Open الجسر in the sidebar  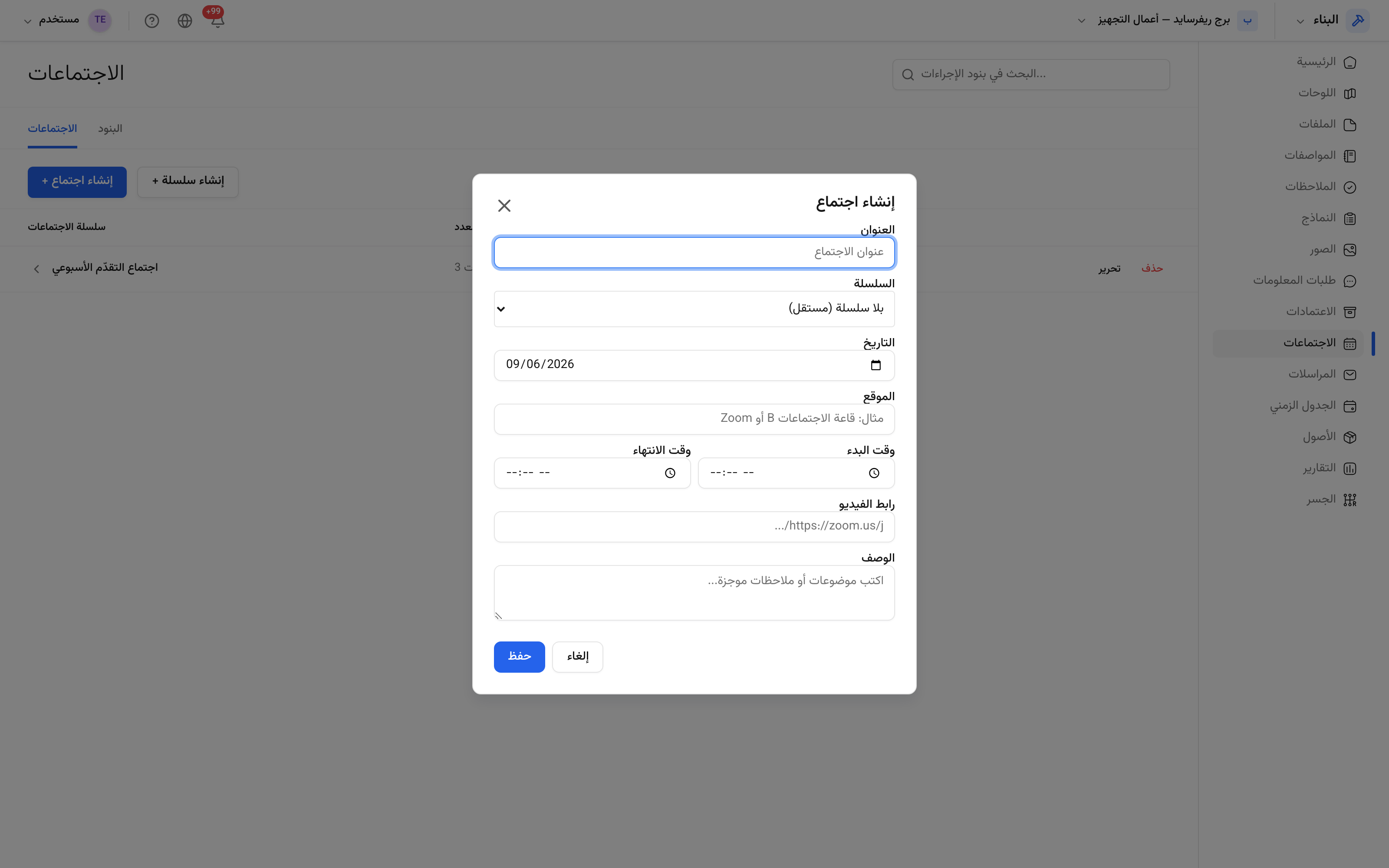tap(1287, 500)
